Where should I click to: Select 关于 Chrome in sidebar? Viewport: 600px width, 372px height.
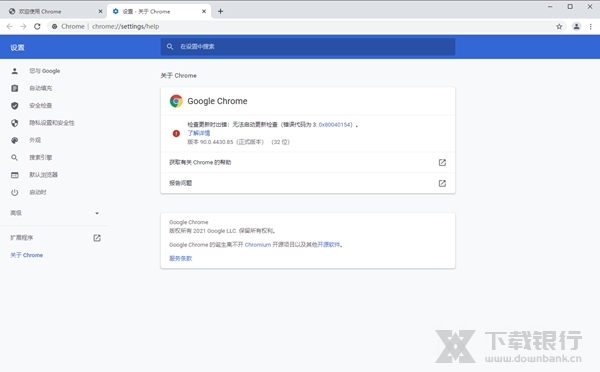(x=26, y=255)
